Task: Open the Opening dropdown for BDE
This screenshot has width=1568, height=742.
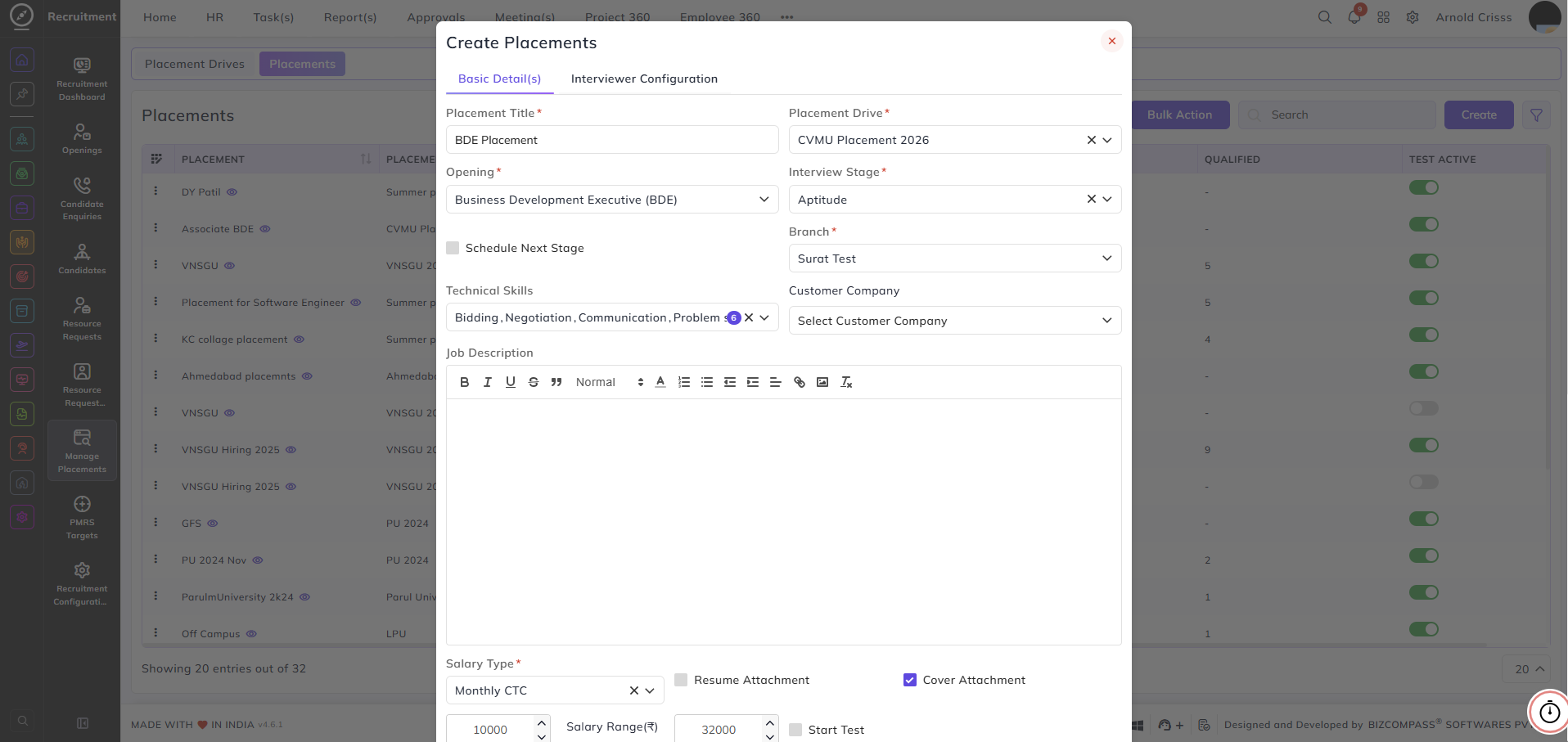Action: point(612,200)
